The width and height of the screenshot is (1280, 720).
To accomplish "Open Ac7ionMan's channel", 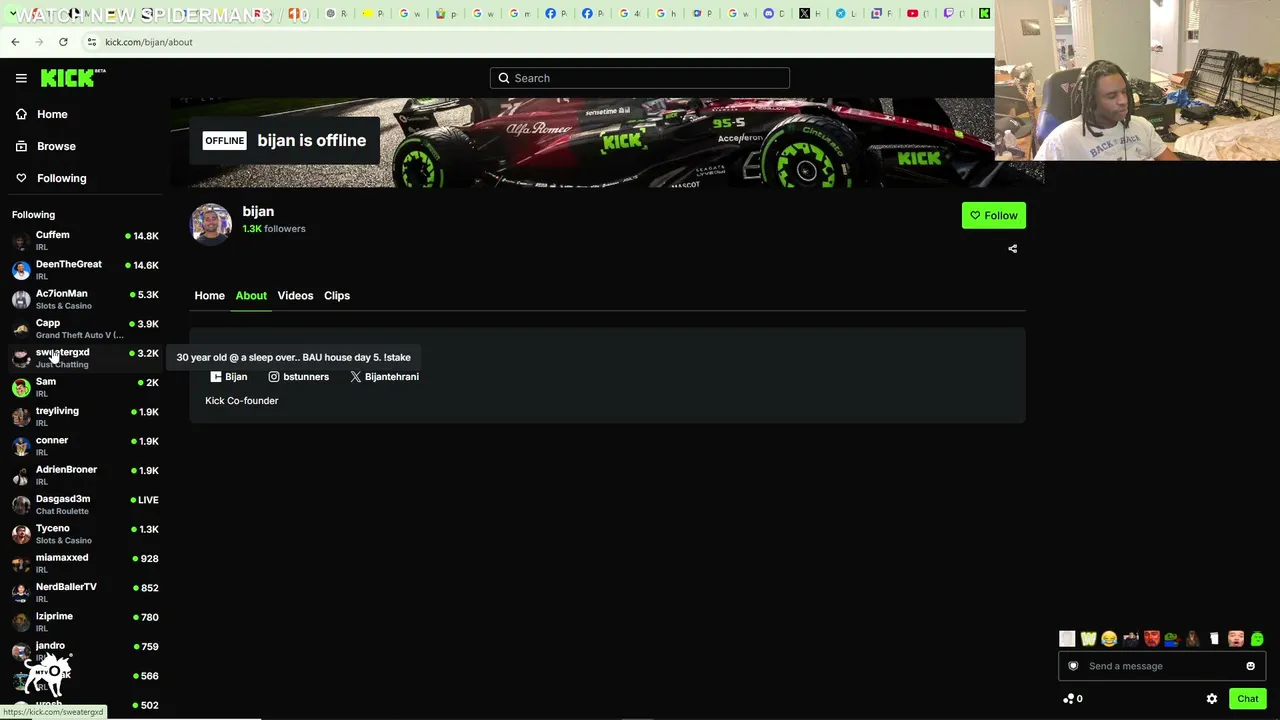I will [x=85, y=299].
